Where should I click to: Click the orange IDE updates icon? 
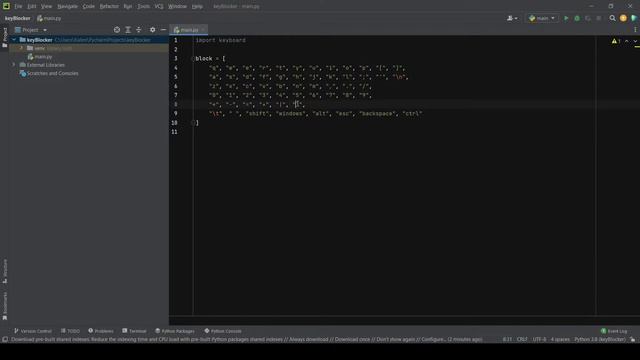point(623,18)
